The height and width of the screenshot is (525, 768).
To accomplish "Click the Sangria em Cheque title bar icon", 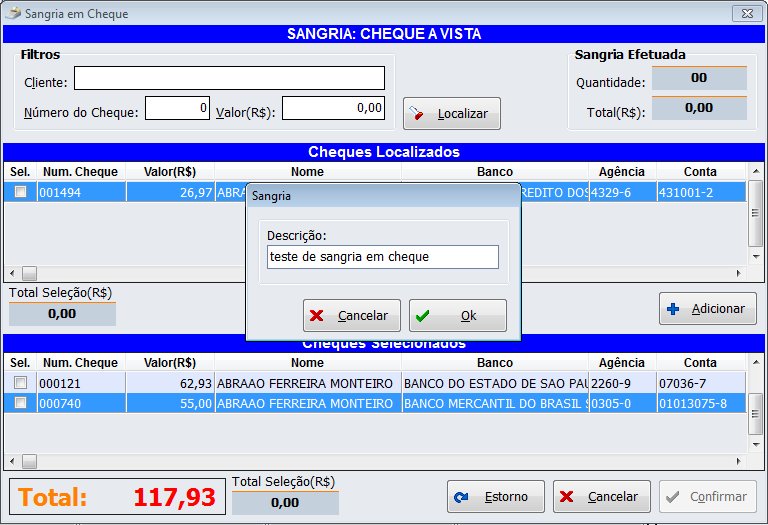I will tap(13, 14).
